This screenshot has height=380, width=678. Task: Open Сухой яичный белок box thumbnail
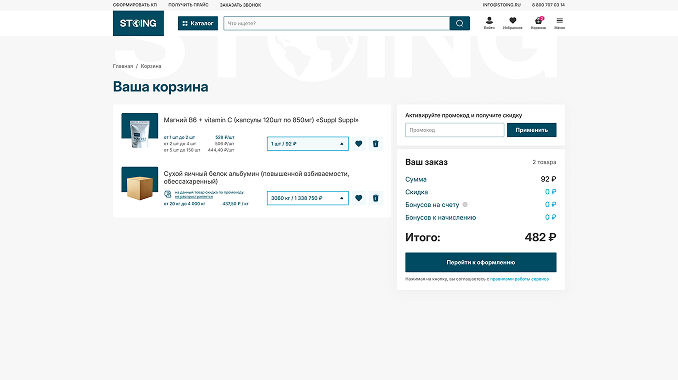(139, 184)
